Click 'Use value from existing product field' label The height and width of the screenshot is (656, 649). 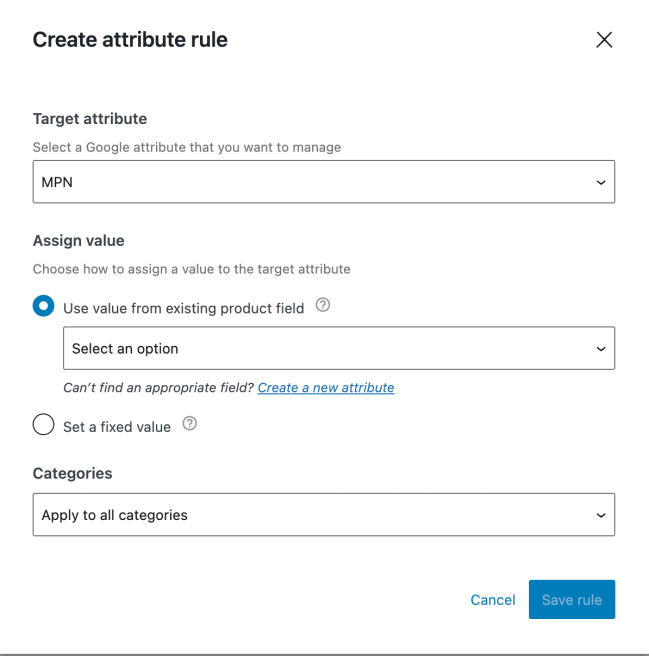[183, 309]
